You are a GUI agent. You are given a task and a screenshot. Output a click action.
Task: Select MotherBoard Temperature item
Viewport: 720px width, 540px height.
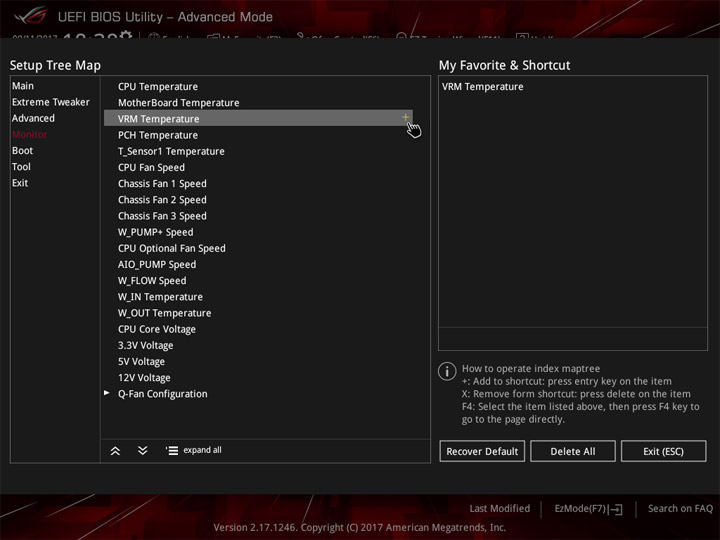(x=178, y=103)
